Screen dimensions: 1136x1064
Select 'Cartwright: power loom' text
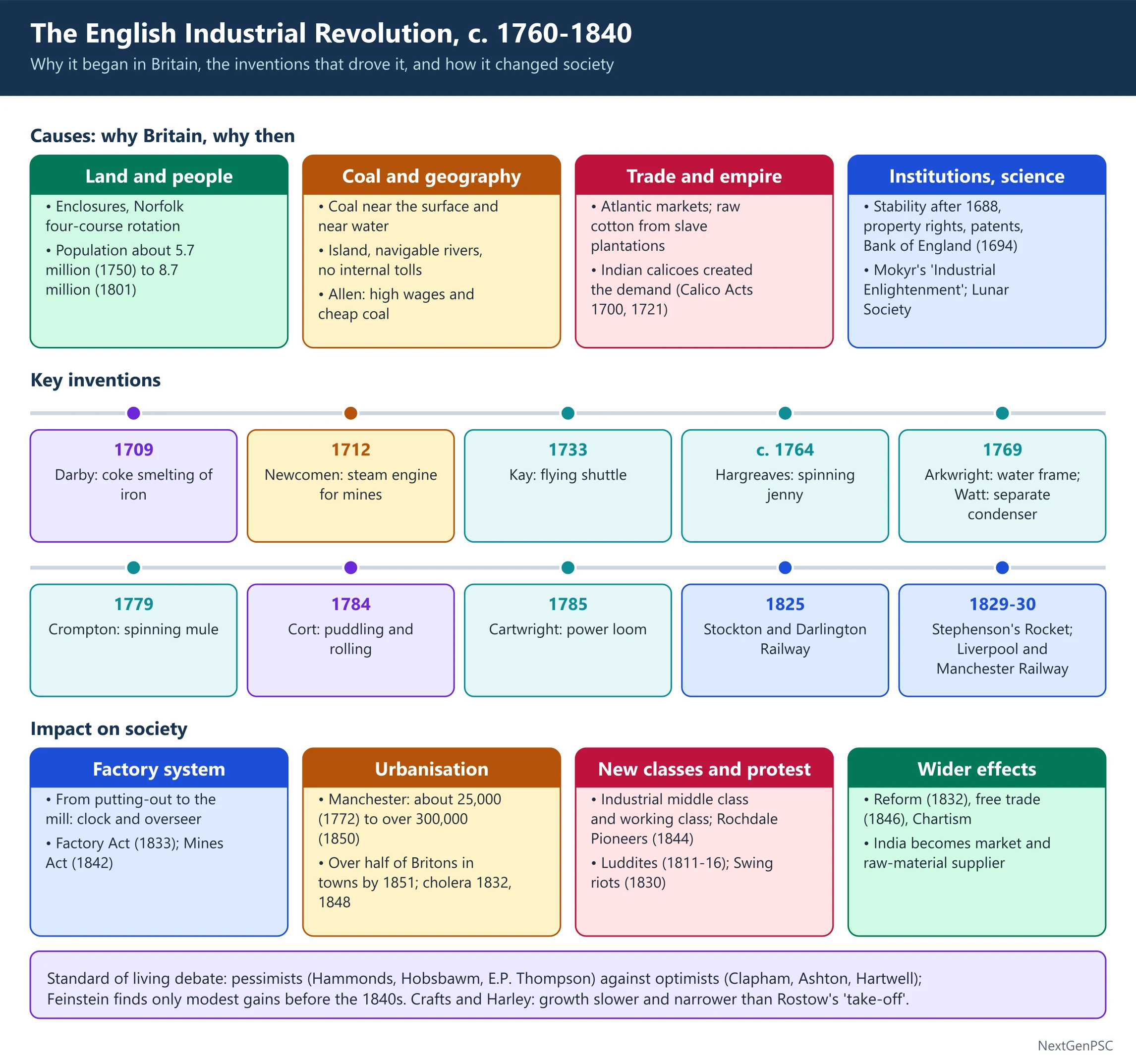pos(568,629)
